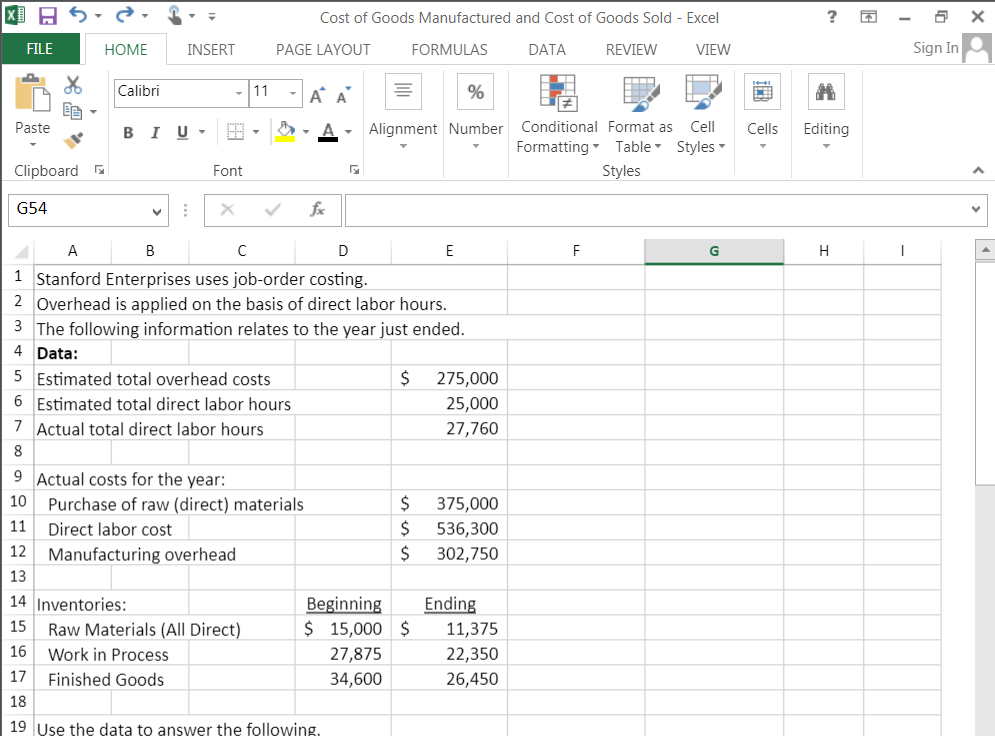995x739 pixels.
Task: Click the Insert Function fx icon
Action: [317, 209]
